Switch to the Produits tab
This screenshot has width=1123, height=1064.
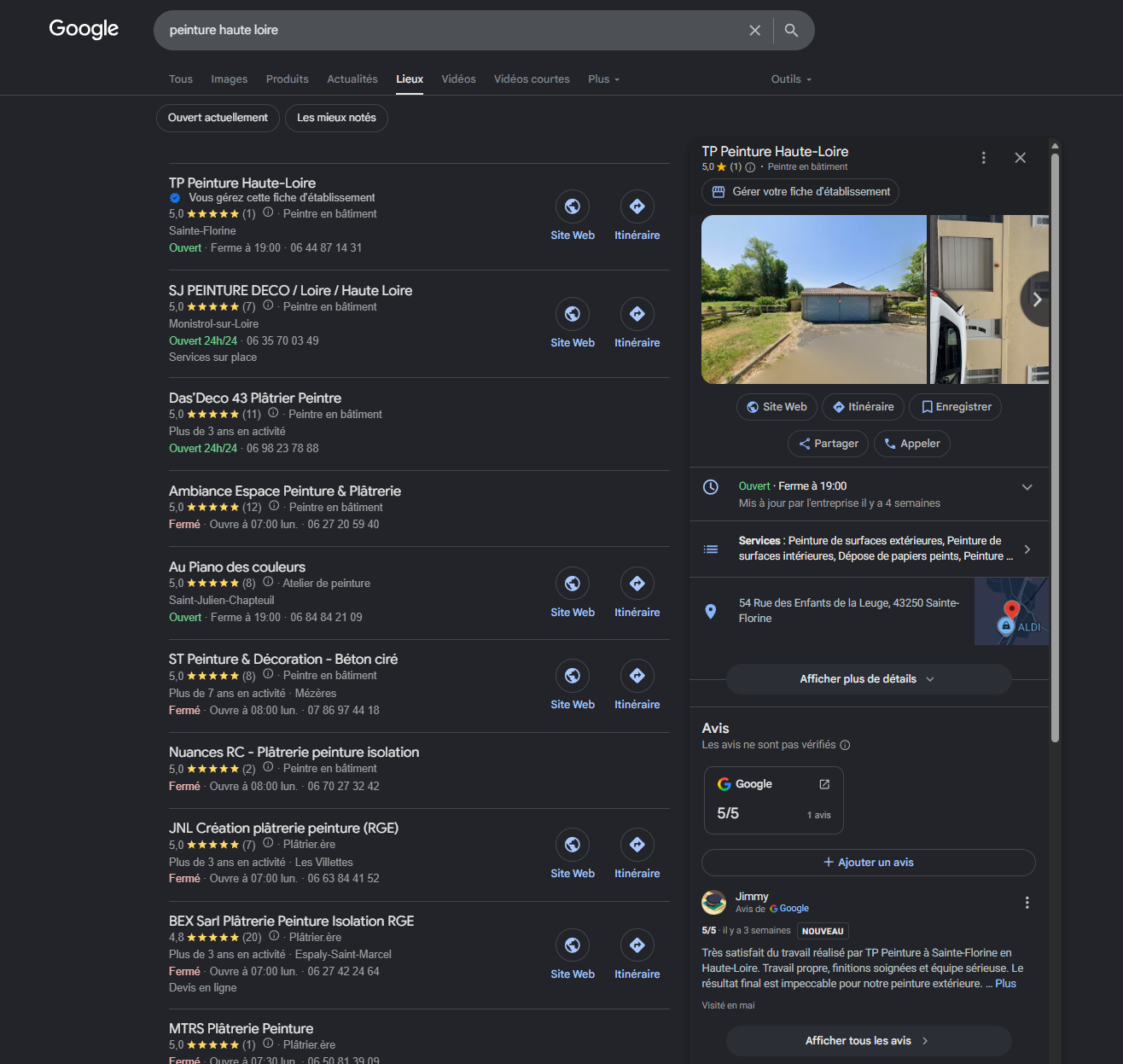tap(288, 79)
